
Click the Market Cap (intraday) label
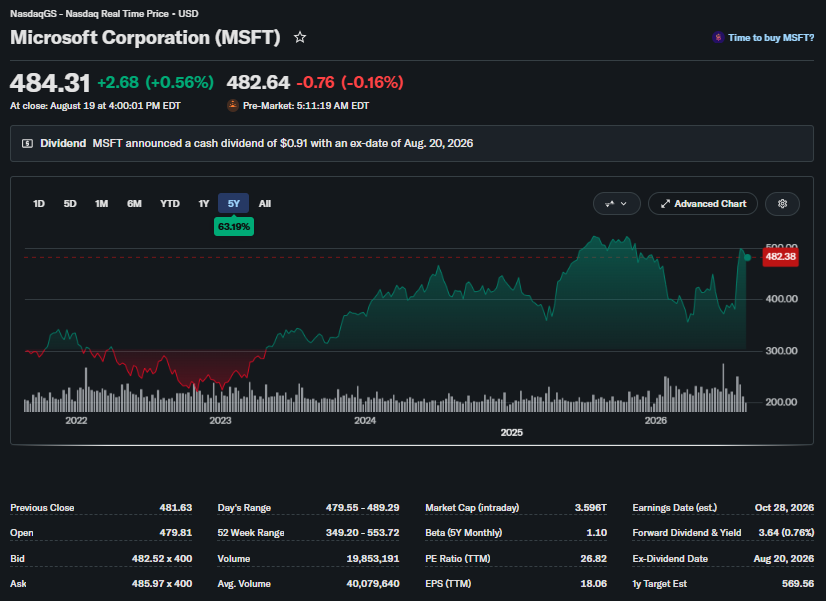point(472,508)
